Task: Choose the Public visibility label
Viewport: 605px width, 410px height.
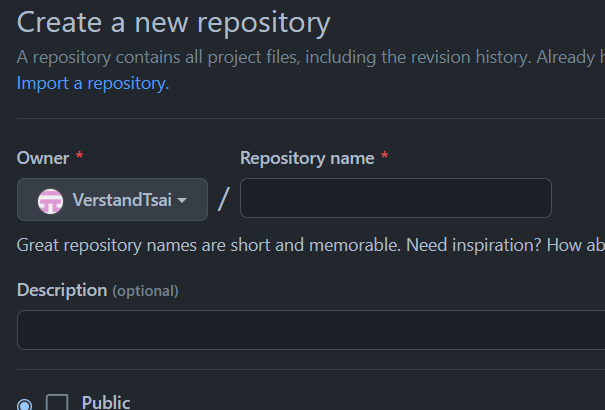Action: pyautogui.click(x=106, y=402)
